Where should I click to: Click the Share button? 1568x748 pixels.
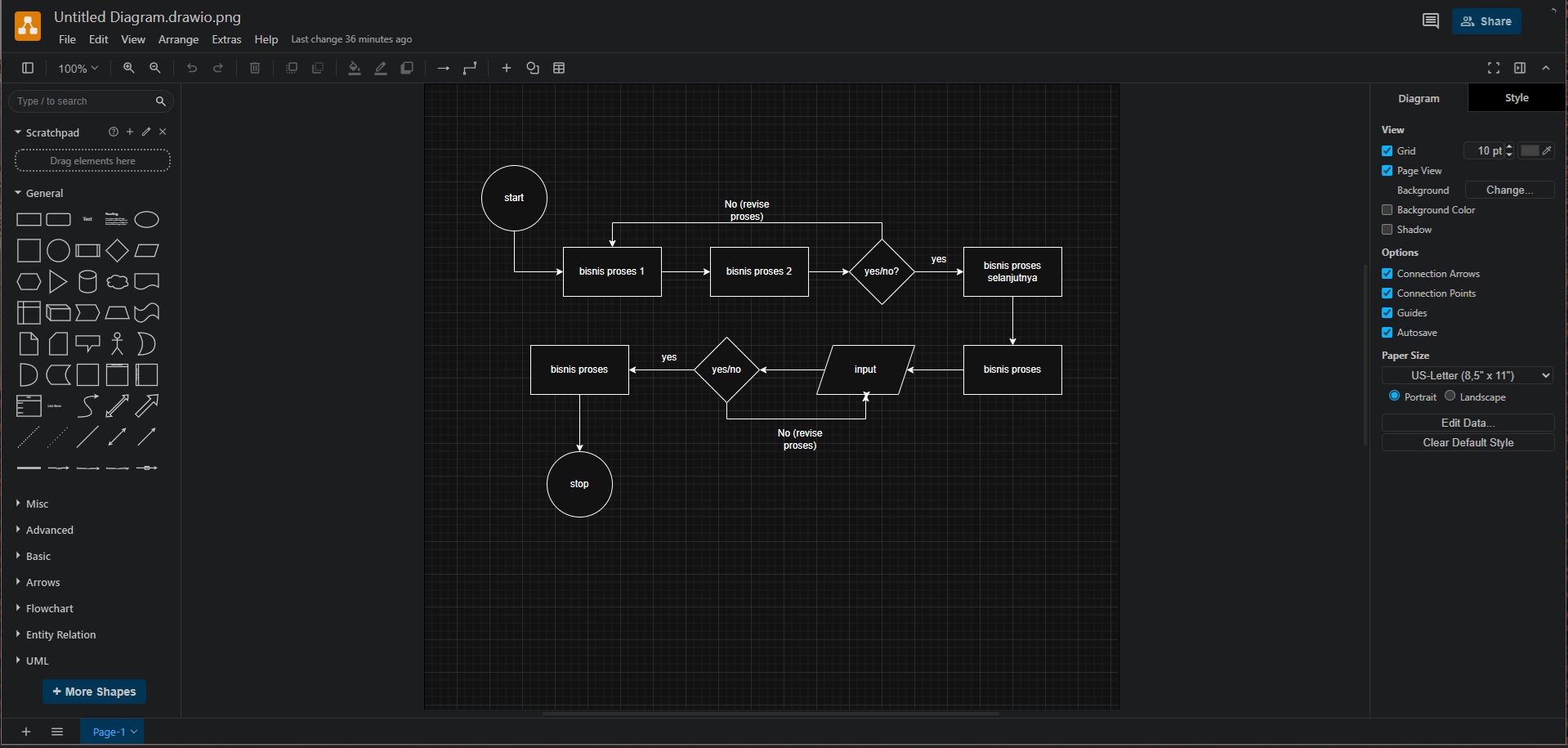tap(1486, 21)
